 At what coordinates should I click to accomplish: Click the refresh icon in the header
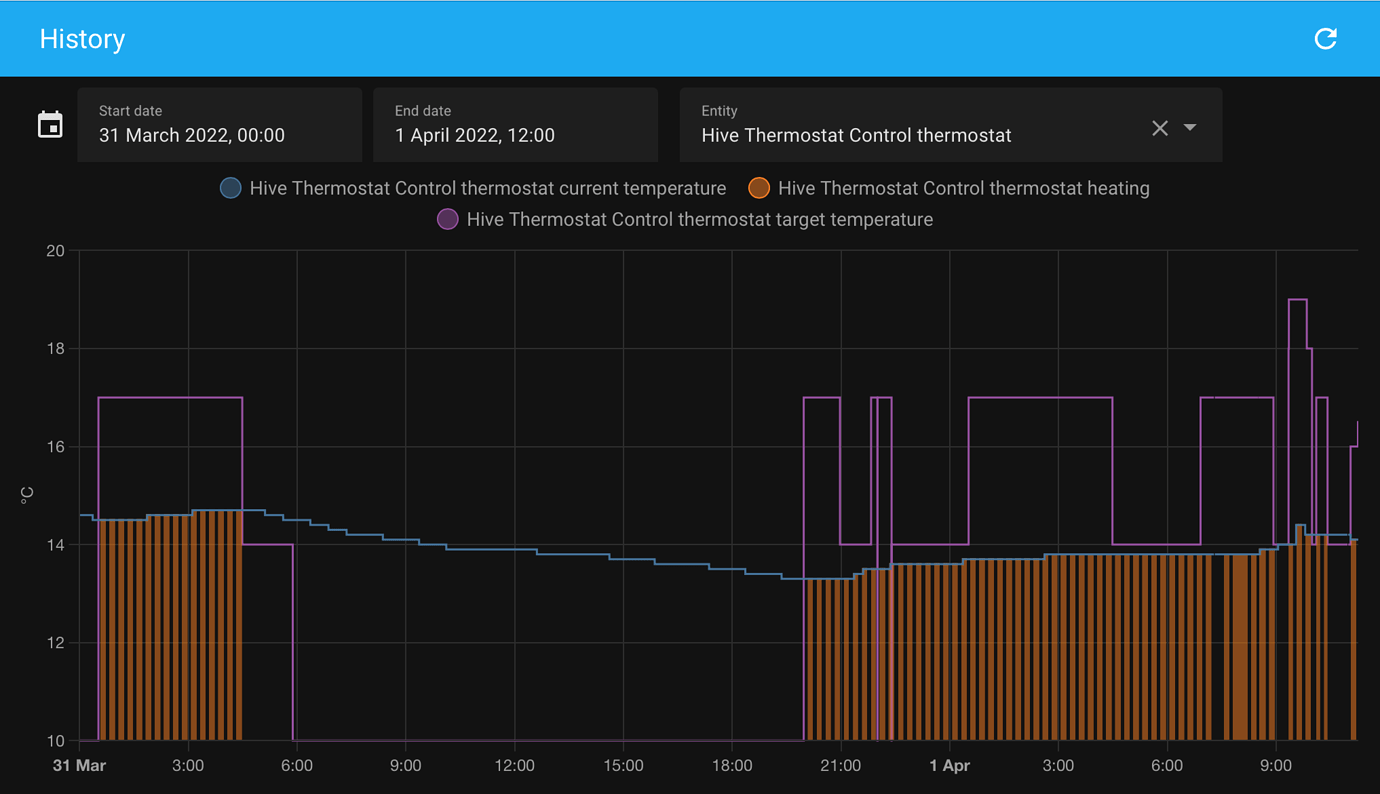point(1325,39)
